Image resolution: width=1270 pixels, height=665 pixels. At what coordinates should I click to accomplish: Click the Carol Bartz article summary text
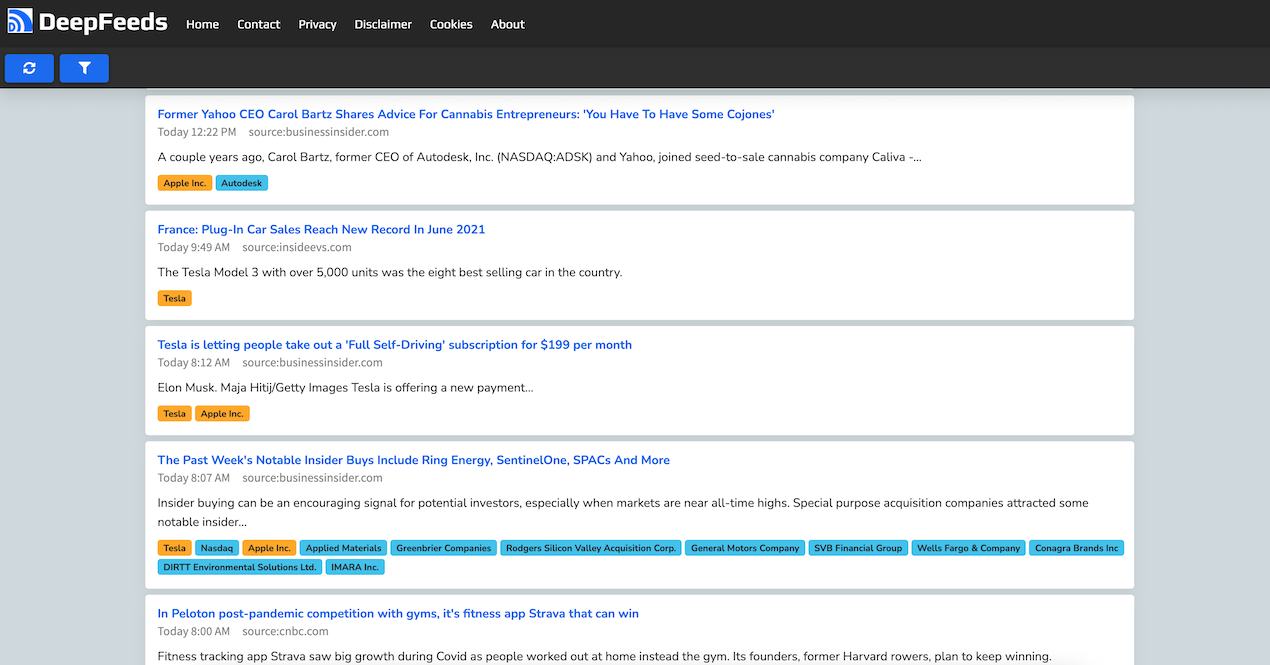pyautogui.click(x=540, y=157)
